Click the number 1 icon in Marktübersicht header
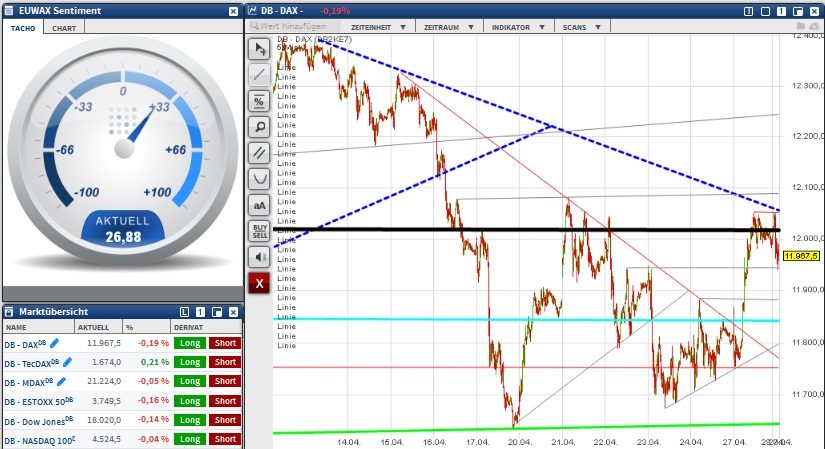The width and height of the screenshot is (825, 449). pos(200,312)
